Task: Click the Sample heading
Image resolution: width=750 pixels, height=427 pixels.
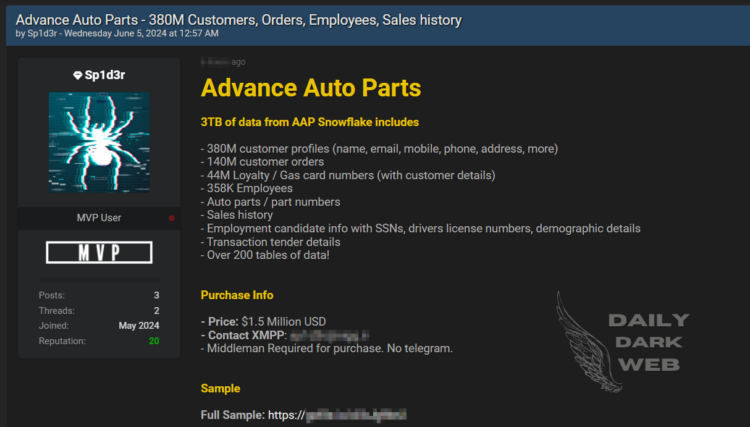Action: pos(220,388)
